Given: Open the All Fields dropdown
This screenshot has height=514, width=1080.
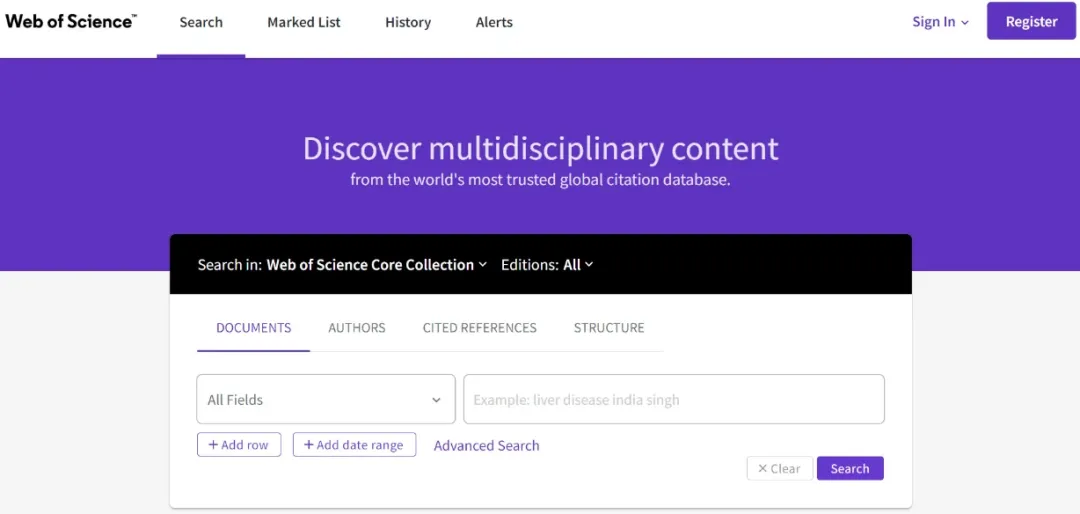Looking at the screenshot, I should [326, 400].
